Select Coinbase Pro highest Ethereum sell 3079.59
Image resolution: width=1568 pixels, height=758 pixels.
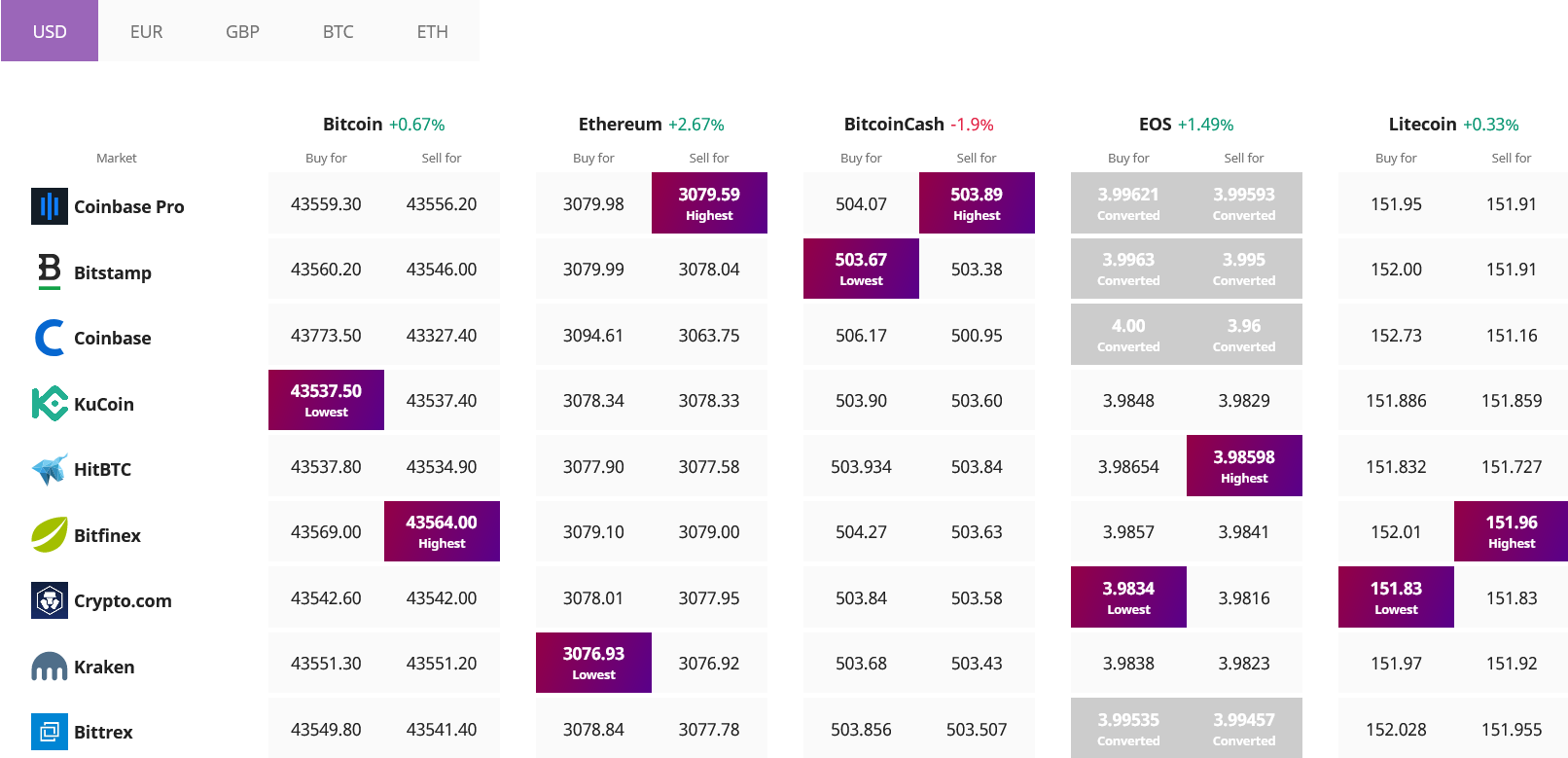coord(709,203)
